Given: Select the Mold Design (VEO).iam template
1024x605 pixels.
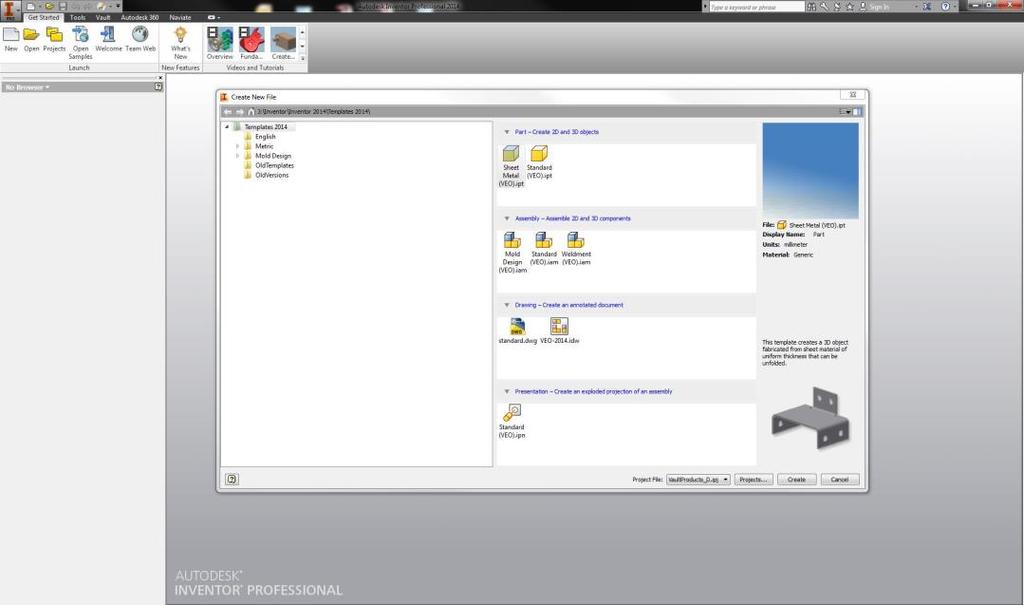Looking at the screenshot, I should 512,252.
